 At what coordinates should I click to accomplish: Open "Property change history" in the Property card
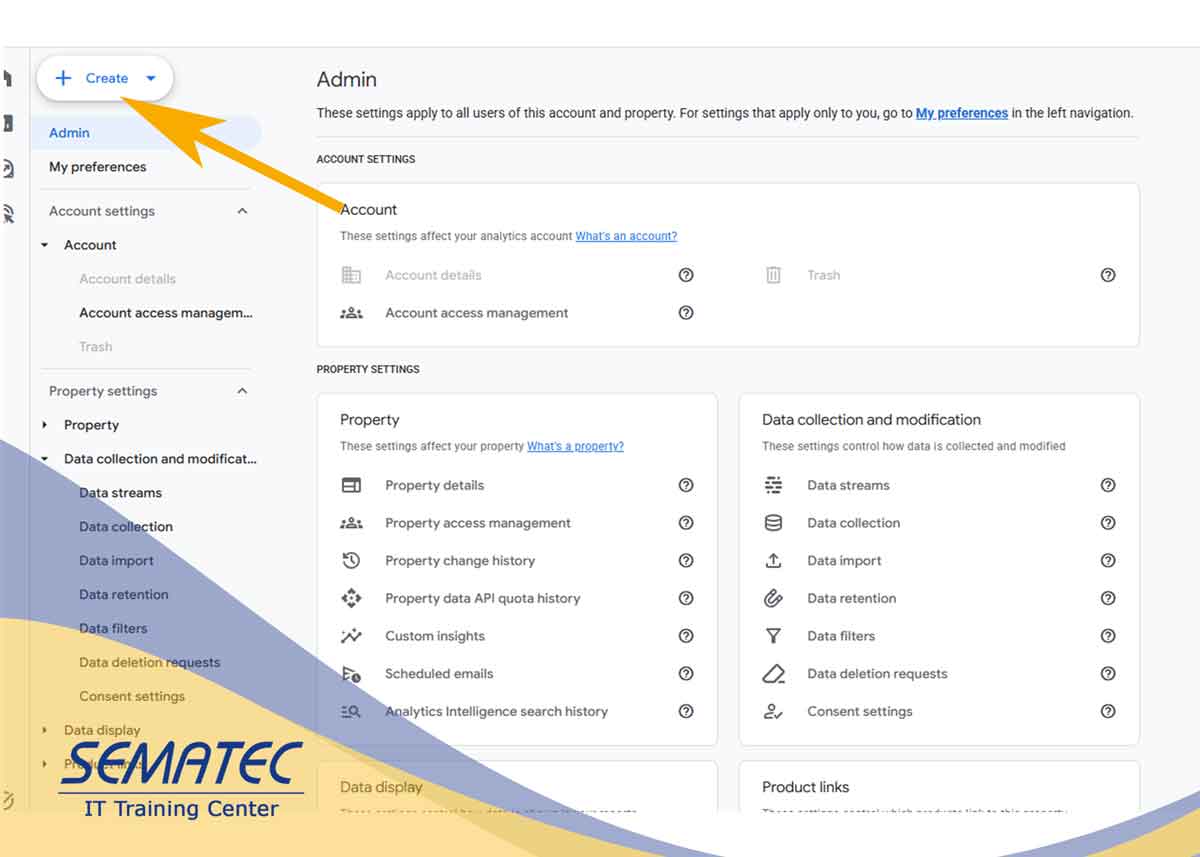point(460,561)
